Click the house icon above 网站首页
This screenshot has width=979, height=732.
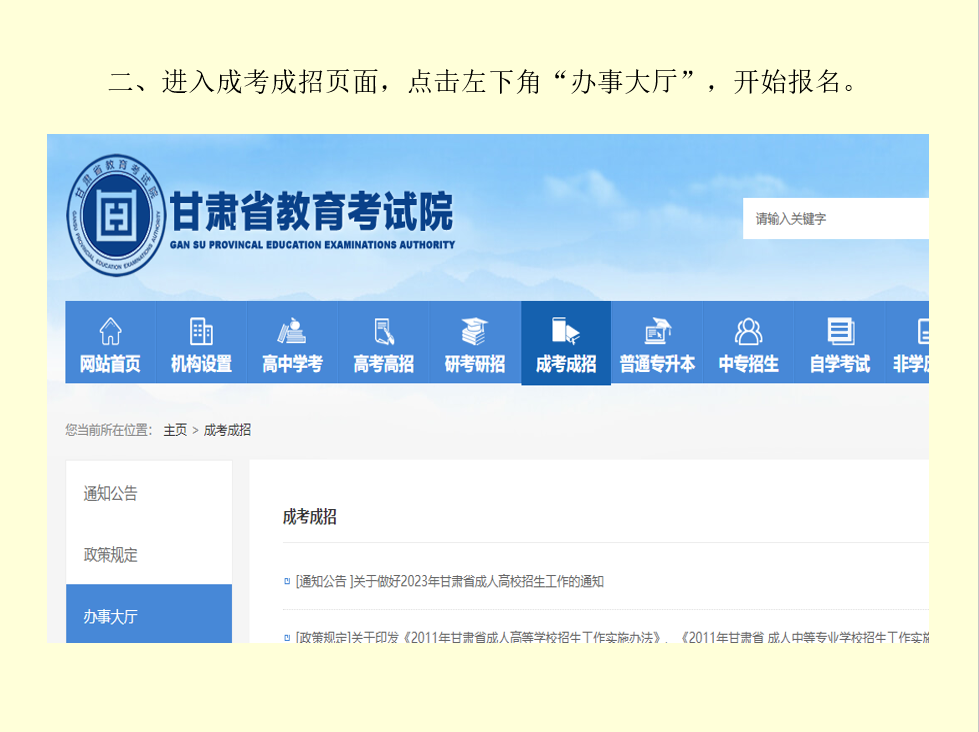pyautogui.click(x=110, y=331)
